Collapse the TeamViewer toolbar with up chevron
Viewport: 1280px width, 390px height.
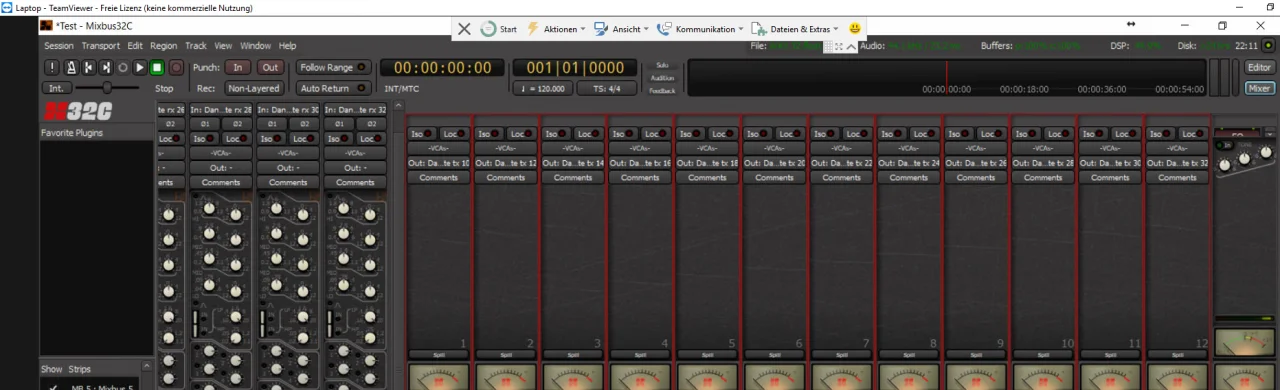coord(851,47)
